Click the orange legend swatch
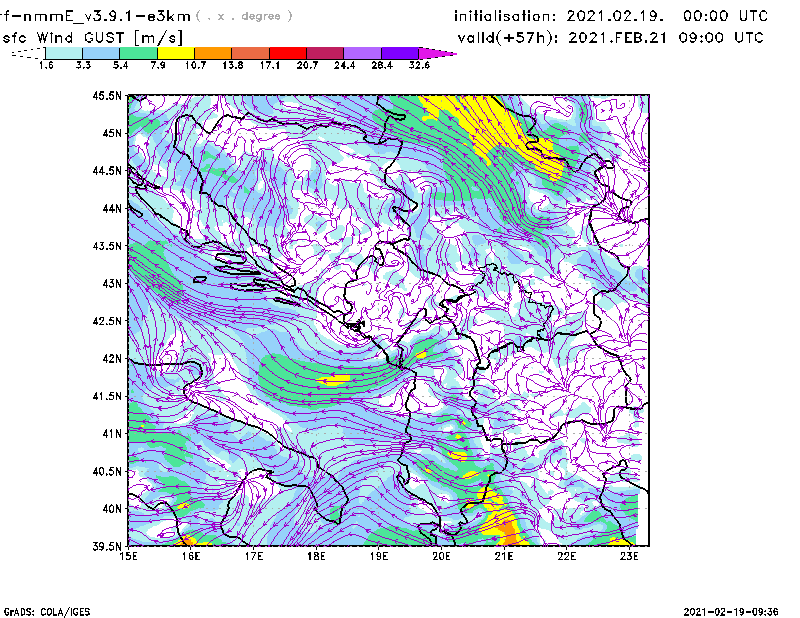800x618 pixels. (x=213, y=53)
